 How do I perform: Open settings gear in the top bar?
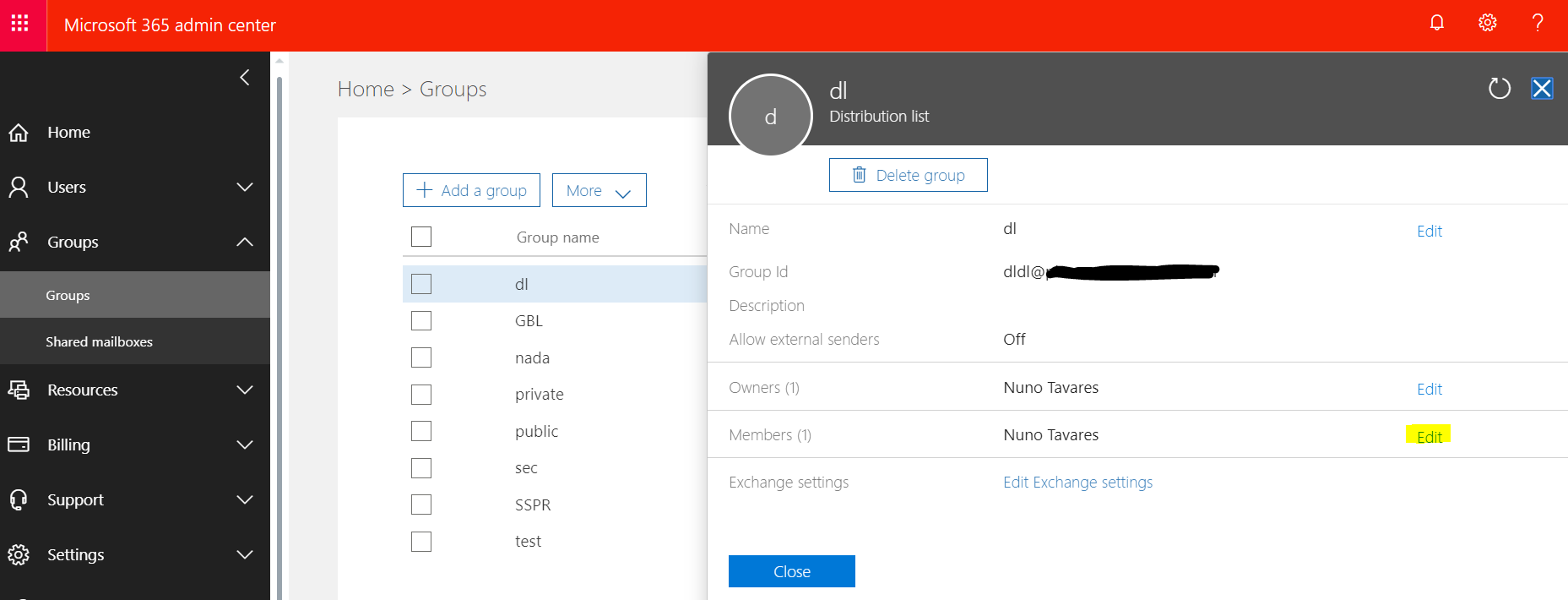[x=1488, y=23]
